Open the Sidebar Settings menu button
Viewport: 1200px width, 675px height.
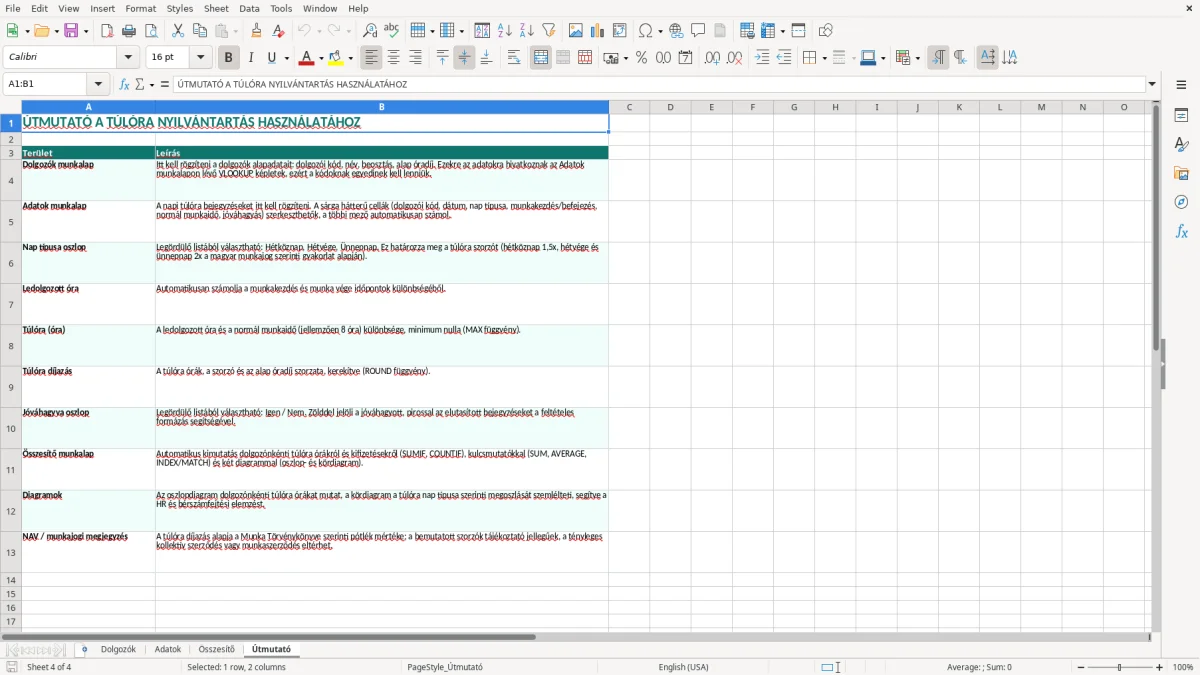pyautogui.click(x=1181, y=85)
